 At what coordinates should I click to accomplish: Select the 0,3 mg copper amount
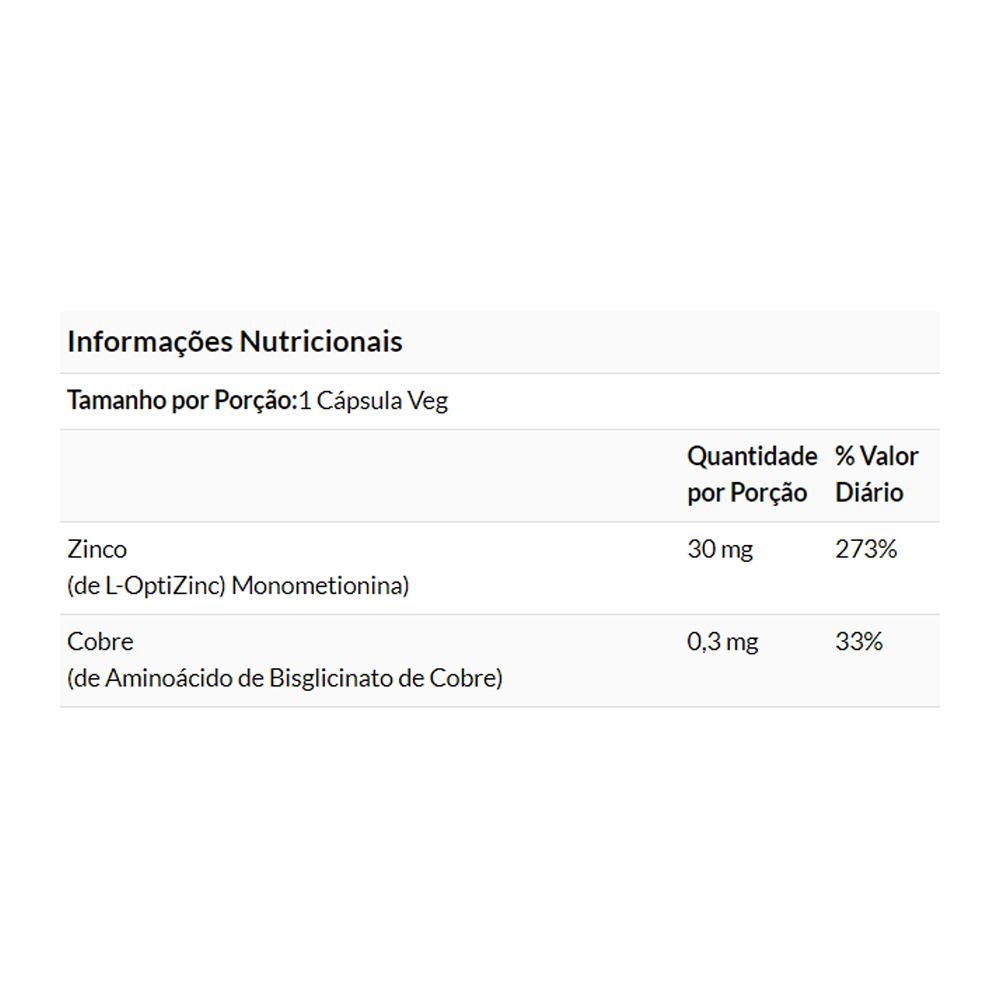723,642
